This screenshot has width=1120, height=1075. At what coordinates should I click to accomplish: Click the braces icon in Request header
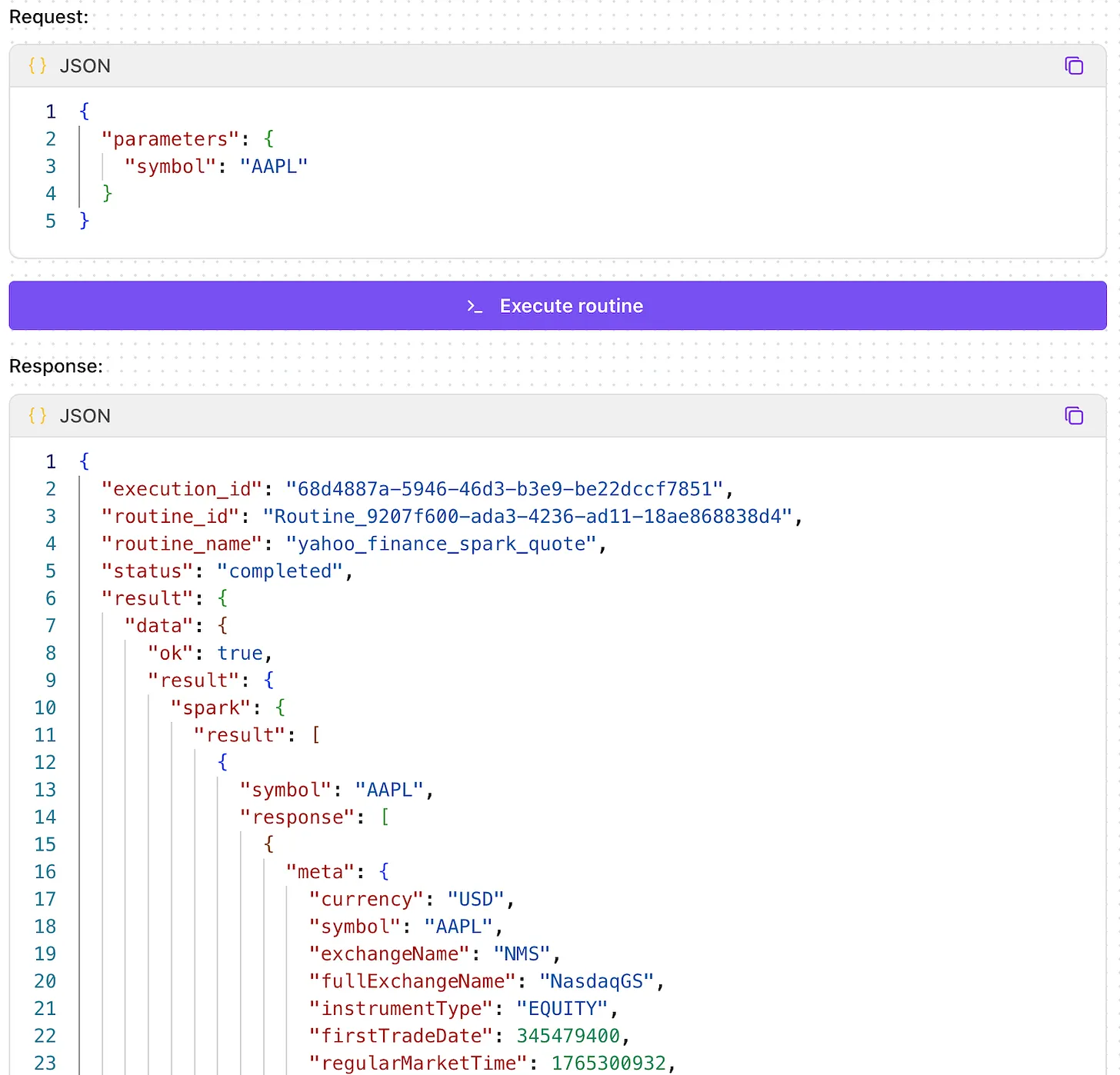(x=37, y=66)
